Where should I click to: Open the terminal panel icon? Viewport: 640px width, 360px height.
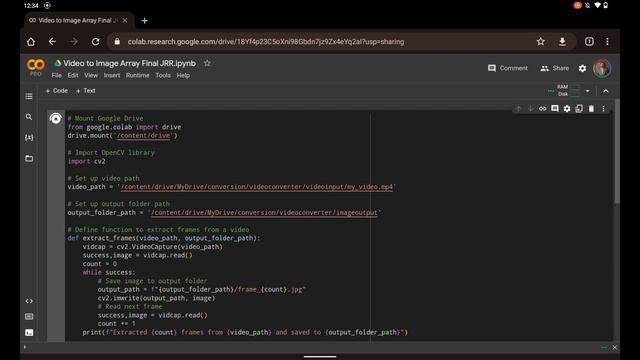coord(29,333)
